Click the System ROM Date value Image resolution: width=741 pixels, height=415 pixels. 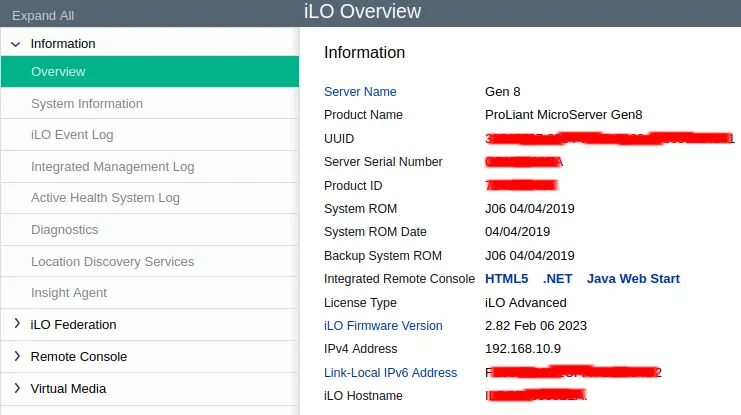click(x=517, y=232)
